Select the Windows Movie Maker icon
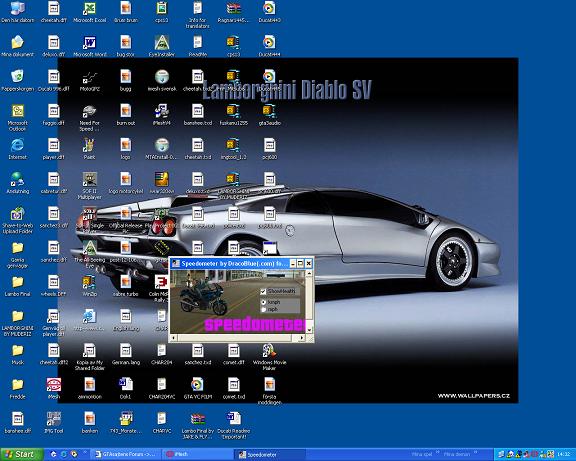 pyautogui.click(x=269, y=357)
